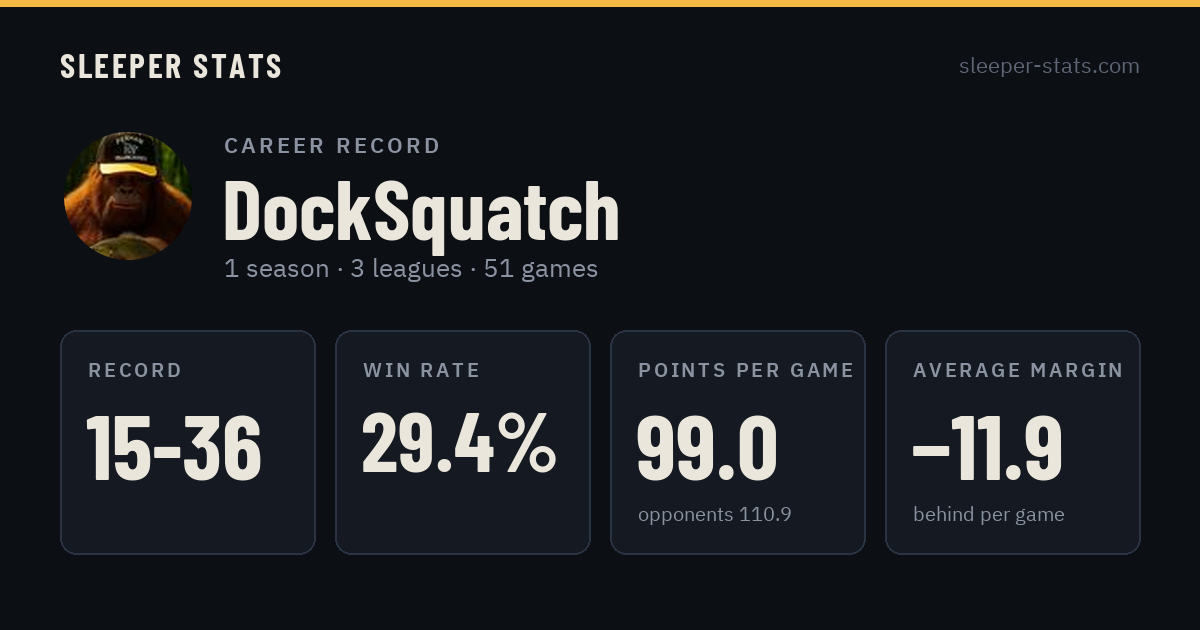This screenshot has height=630, width=1200.
Task: Select the DockSquatch username heading
Action: coord(421,212)
